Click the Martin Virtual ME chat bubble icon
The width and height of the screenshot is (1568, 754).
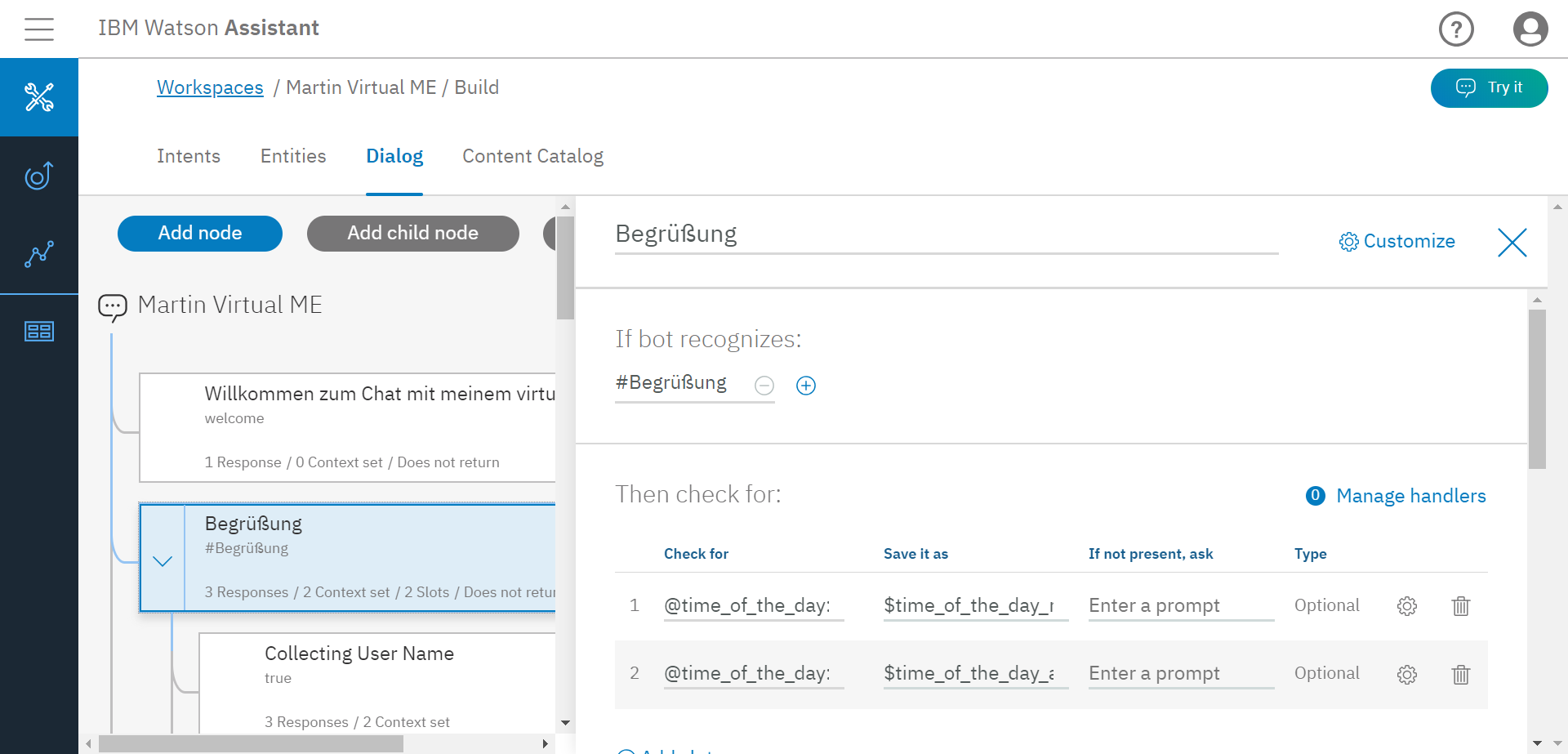pyautogui.click(x=113, y=307)
